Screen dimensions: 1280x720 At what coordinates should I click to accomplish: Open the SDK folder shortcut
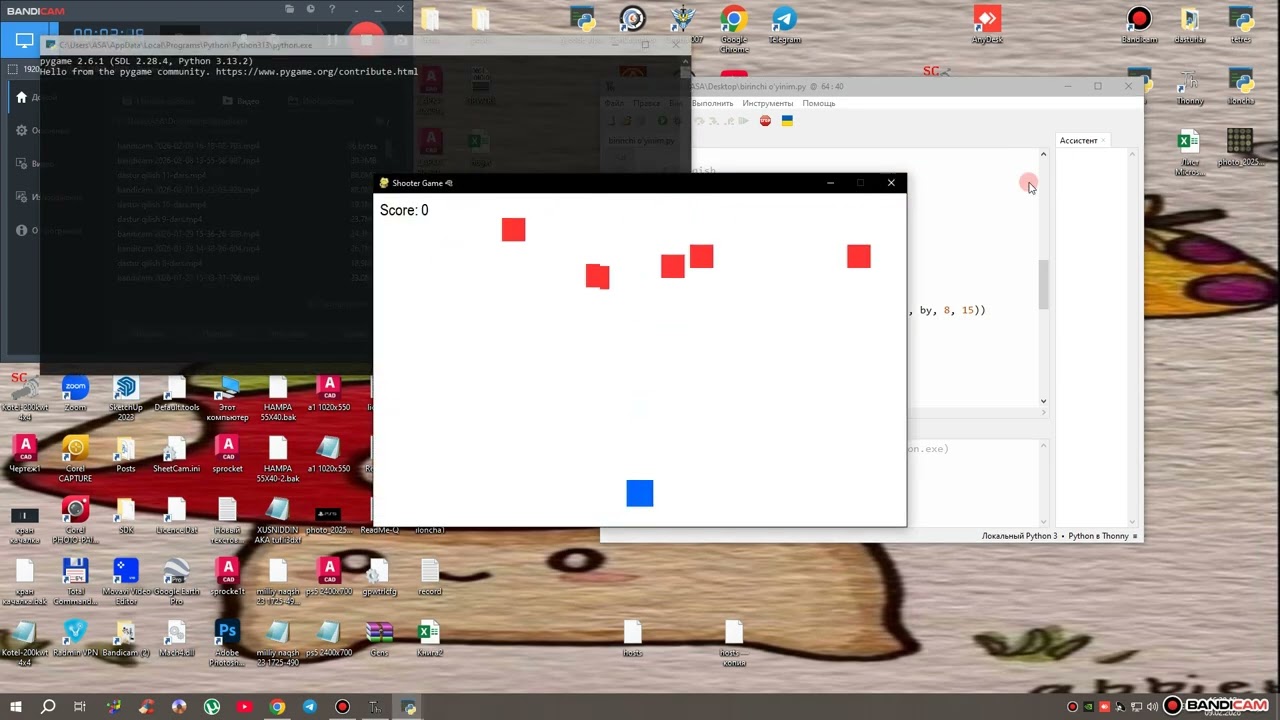[126, 515]
